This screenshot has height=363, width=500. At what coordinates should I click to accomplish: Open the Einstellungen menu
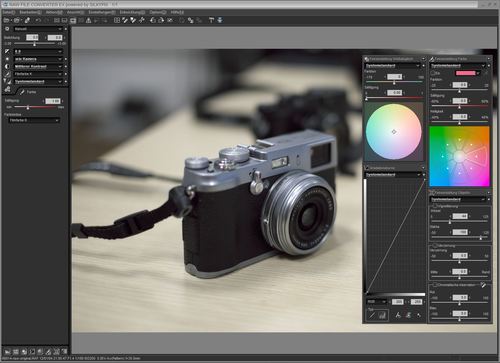tap(102, 12)
